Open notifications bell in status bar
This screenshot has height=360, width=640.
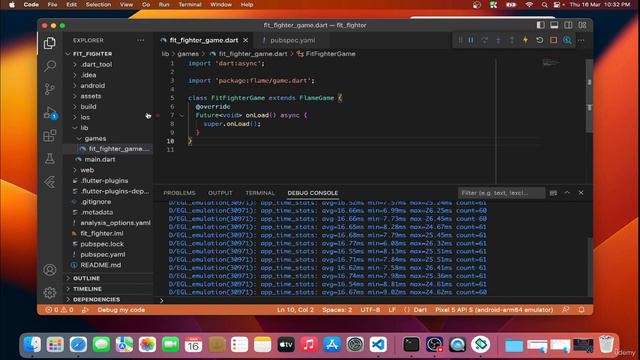pos(581,310)
